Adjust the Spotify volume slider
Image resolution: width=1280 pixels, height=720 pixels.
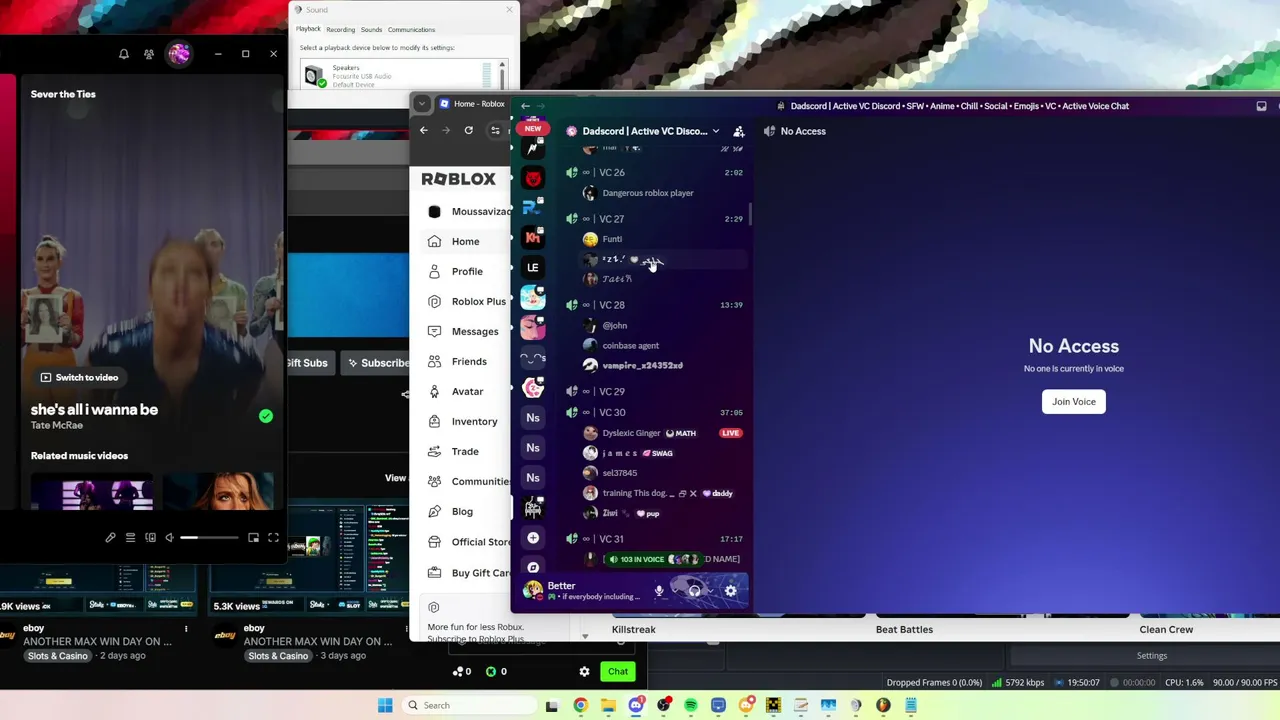coord(208,538)
